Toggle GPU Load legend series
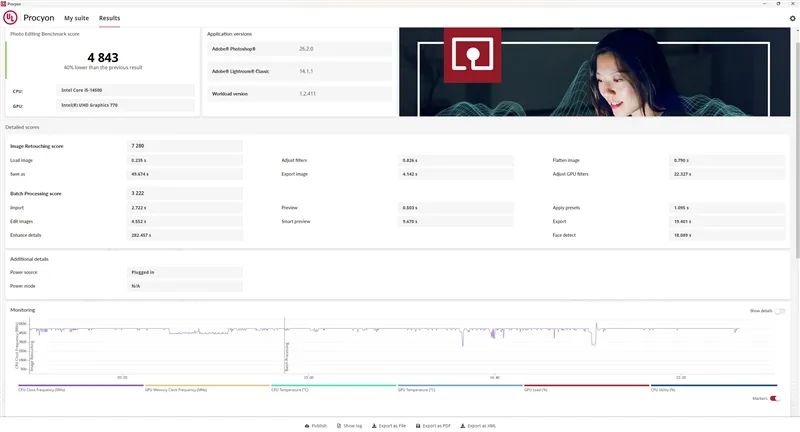The image size is (800, 432). (x=586, y=389)
